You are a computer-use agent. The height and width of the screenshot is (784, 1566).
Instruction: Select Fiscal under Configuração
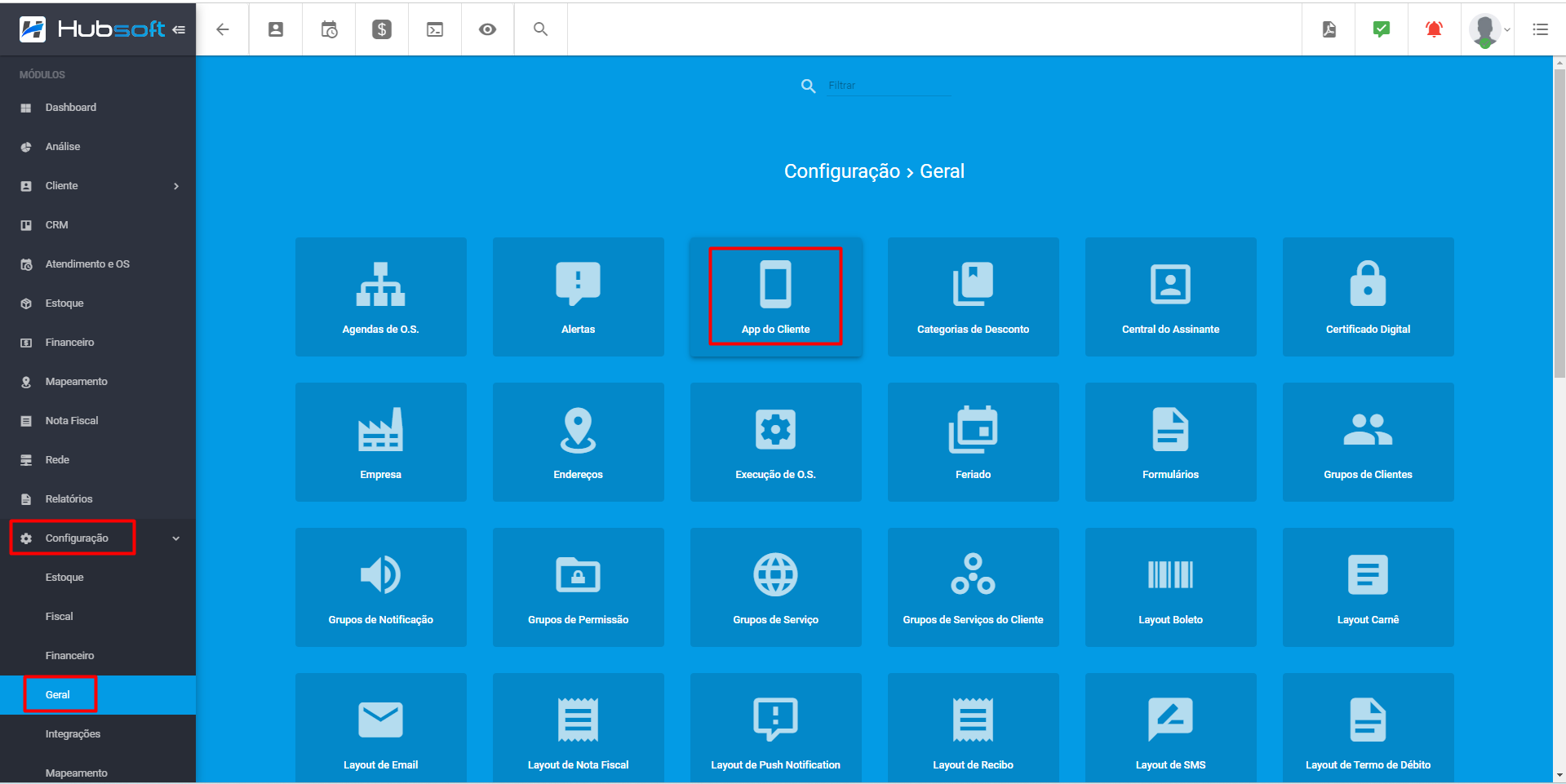(x=98, y=617)
